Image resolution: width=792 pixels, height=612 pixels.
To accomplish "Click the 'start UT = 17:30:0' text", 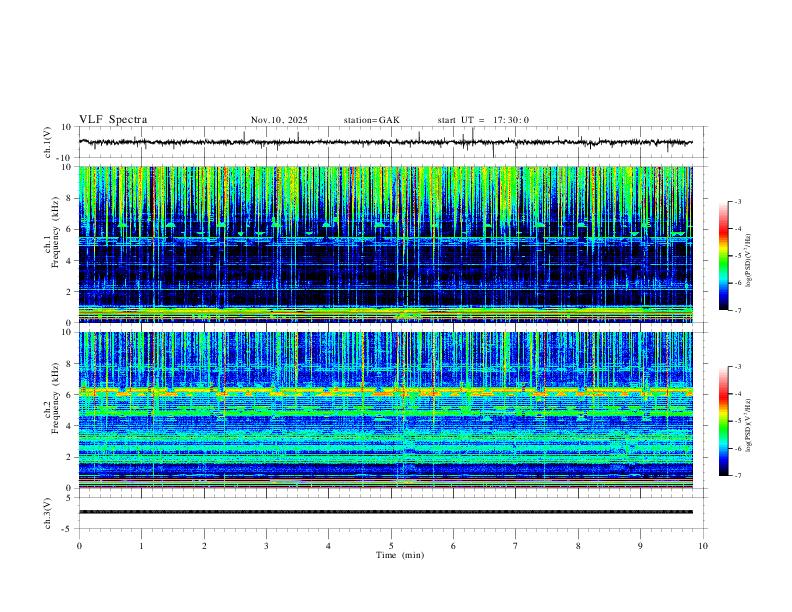I will 483,120.
